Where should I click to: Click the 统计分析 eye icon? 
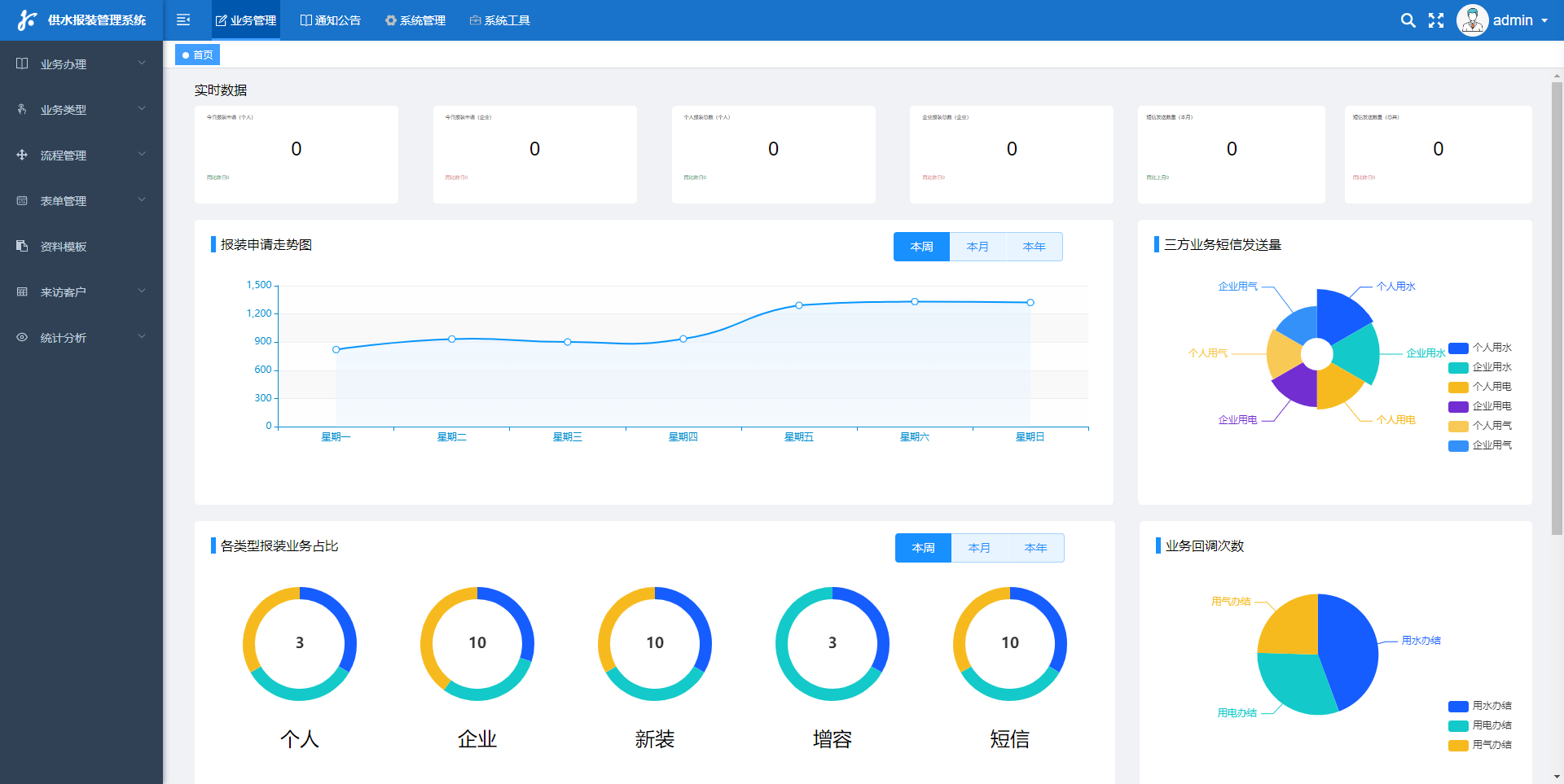coord(22,337)
